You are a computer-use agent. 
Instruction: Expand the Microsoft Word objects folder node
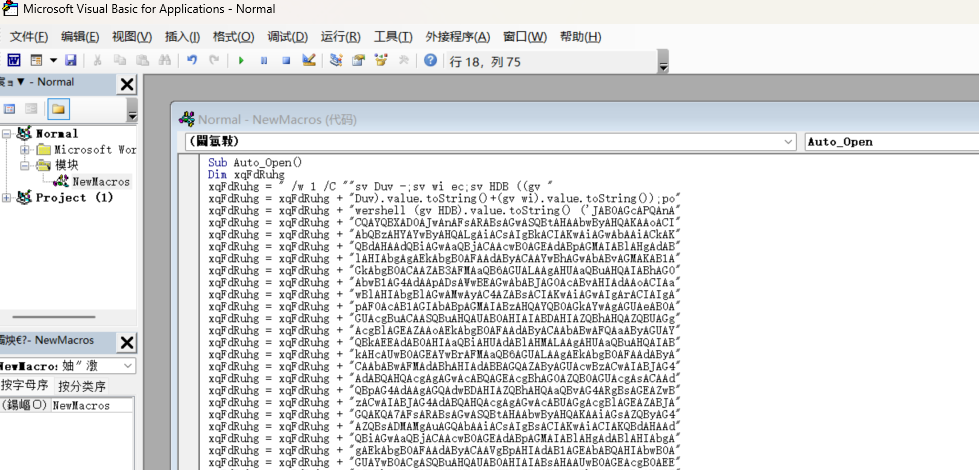(x=25, y=149)
